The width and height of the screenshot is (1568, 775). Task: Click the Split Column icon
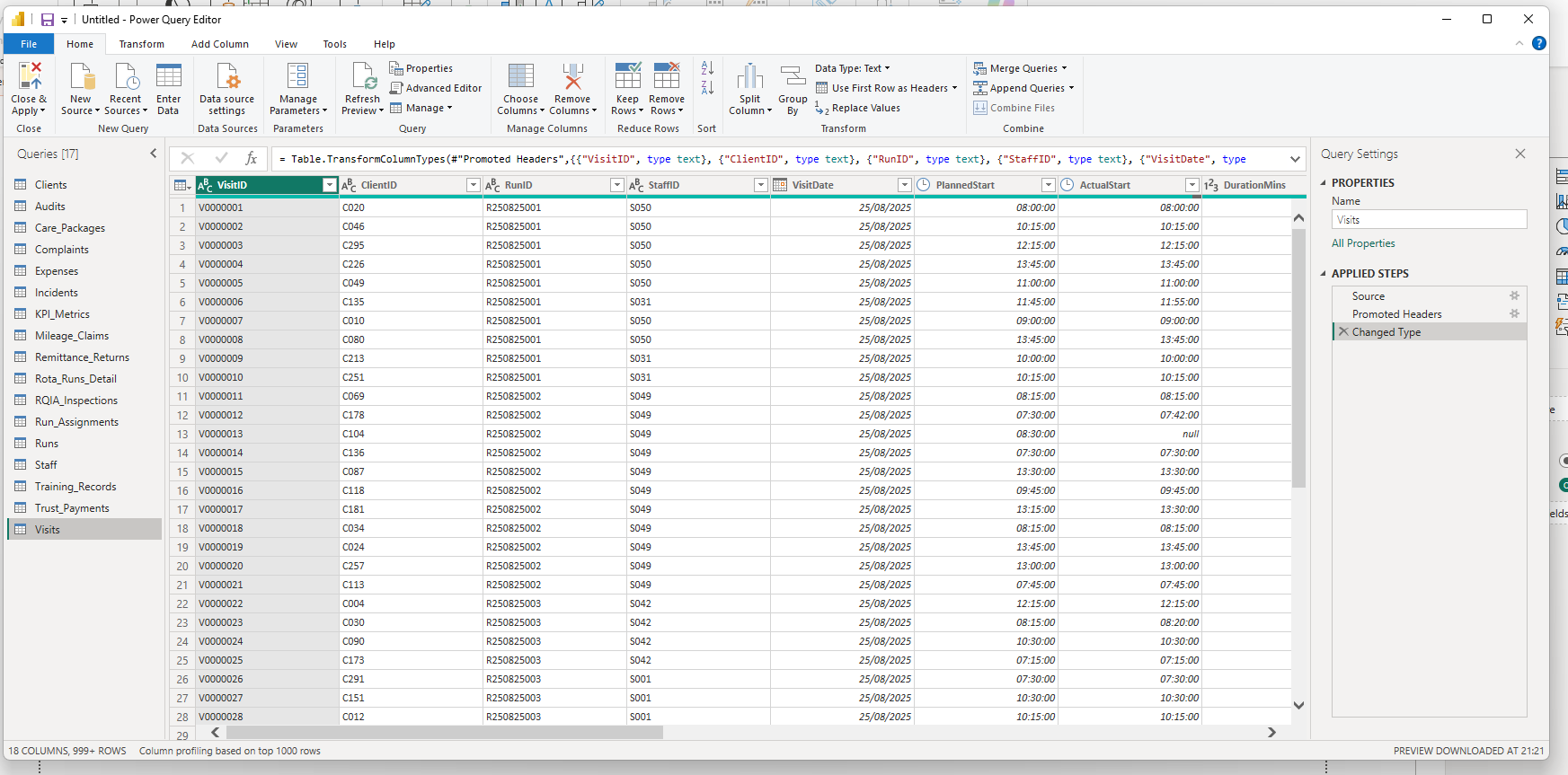point(750,76)
